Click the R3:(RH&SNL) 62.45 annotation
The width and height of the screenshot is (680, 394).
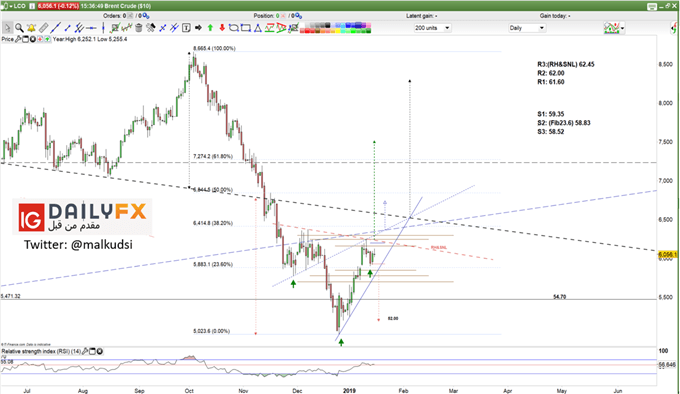coord(566,64)
